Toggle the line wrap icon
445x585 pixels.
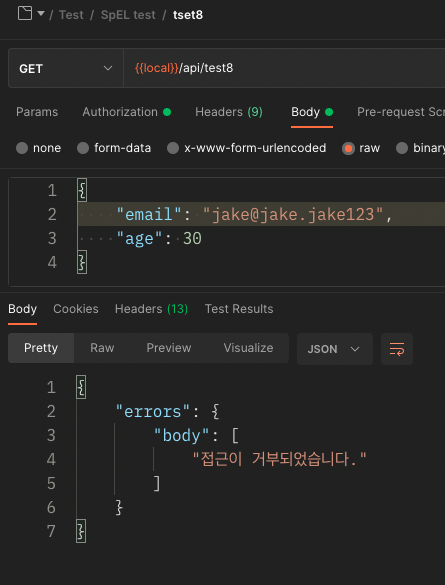[397, 349]
